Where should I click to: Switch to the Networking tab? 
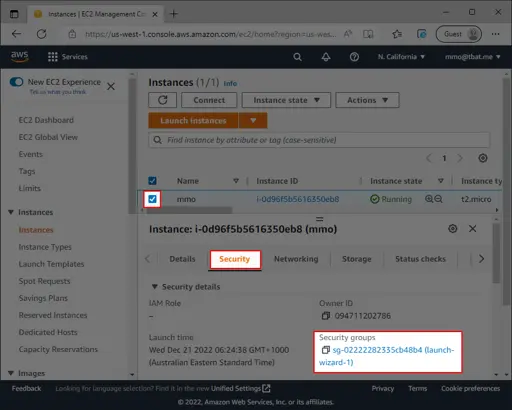point(296,259)
